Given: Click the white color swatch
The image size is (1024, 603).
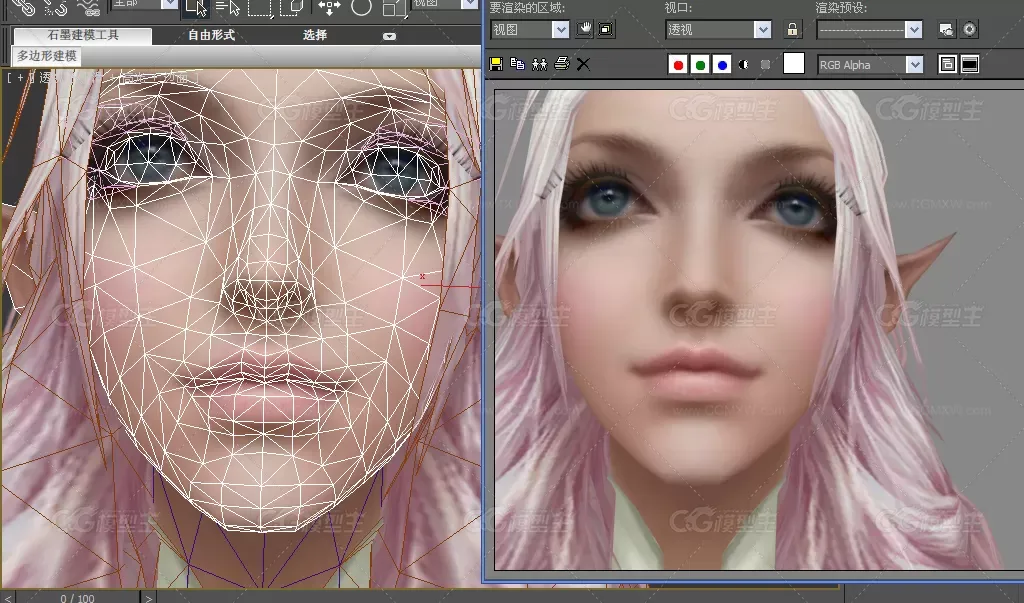Looking at the screenshot, I should click(793, 64).
